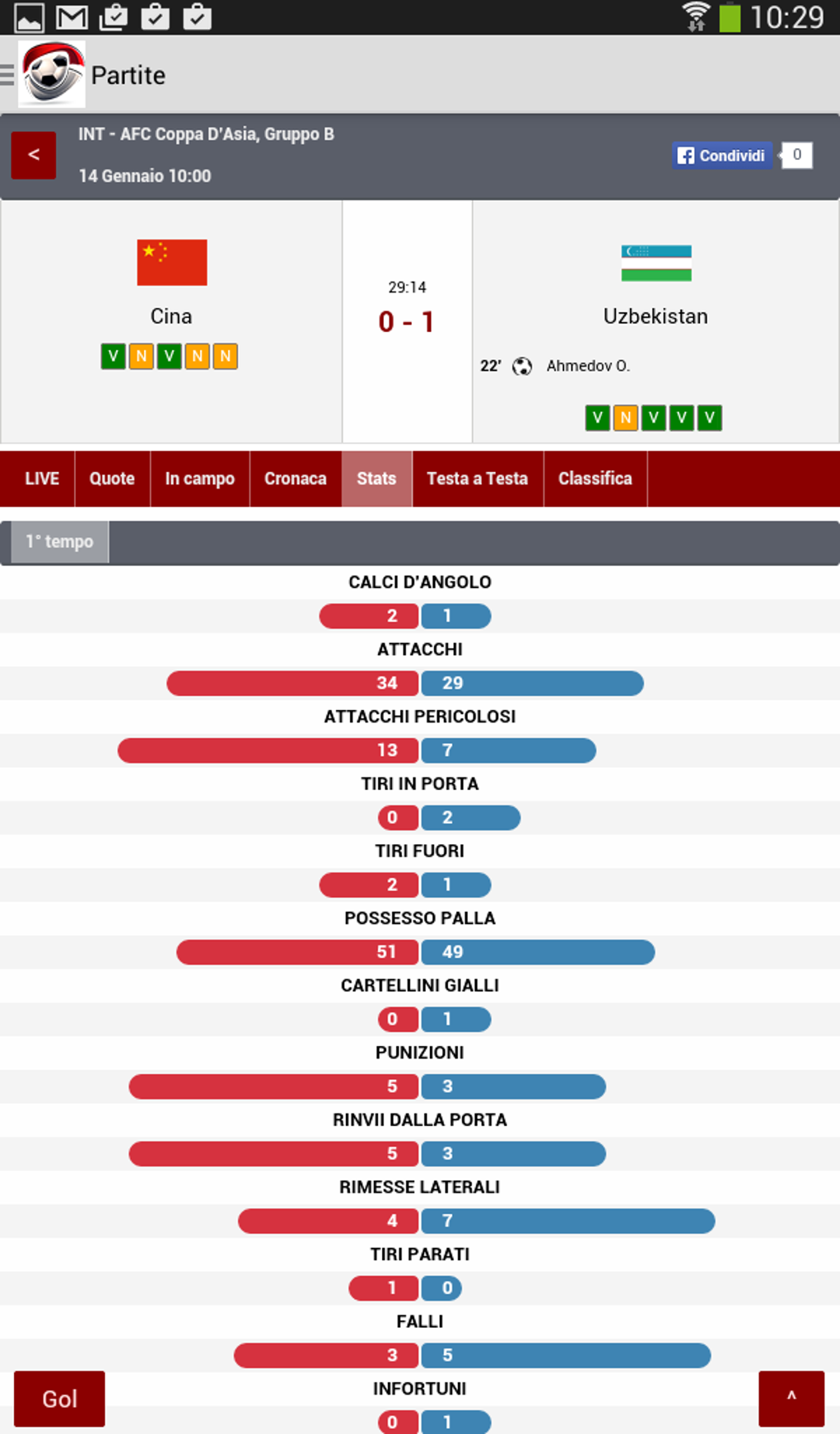Tap the Wi-Fi status icon

pos(696,17)
